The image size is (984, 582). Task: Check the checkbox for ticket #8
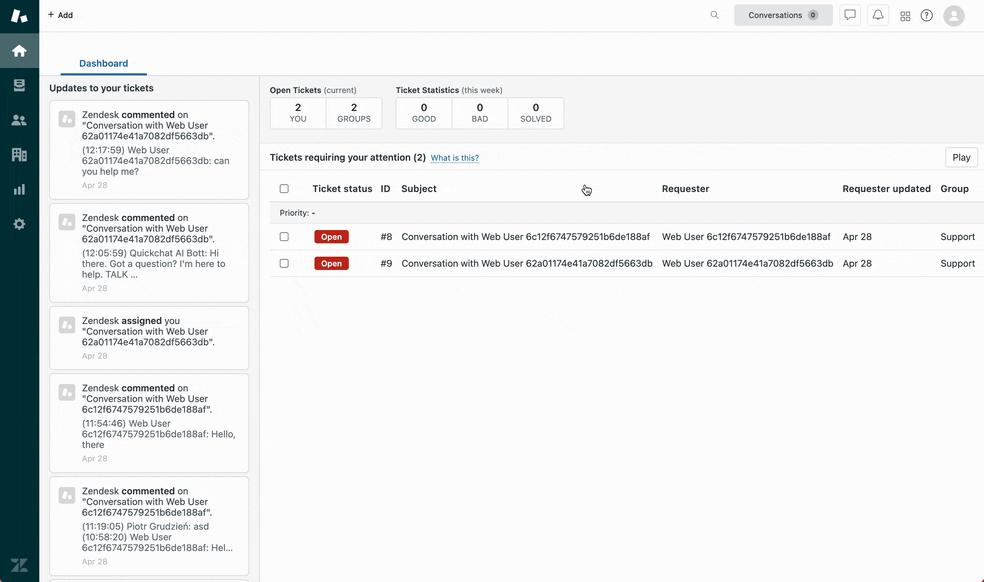(284, 237)
